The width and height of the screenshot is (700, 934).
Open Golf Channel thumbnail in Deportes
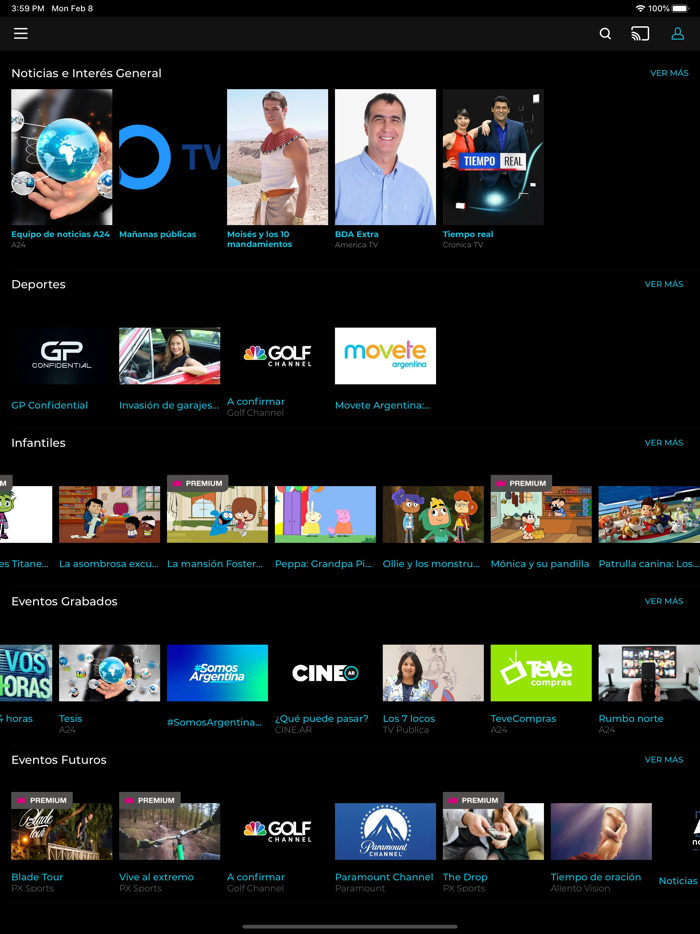pyautogui.click(x=277, y=356)
